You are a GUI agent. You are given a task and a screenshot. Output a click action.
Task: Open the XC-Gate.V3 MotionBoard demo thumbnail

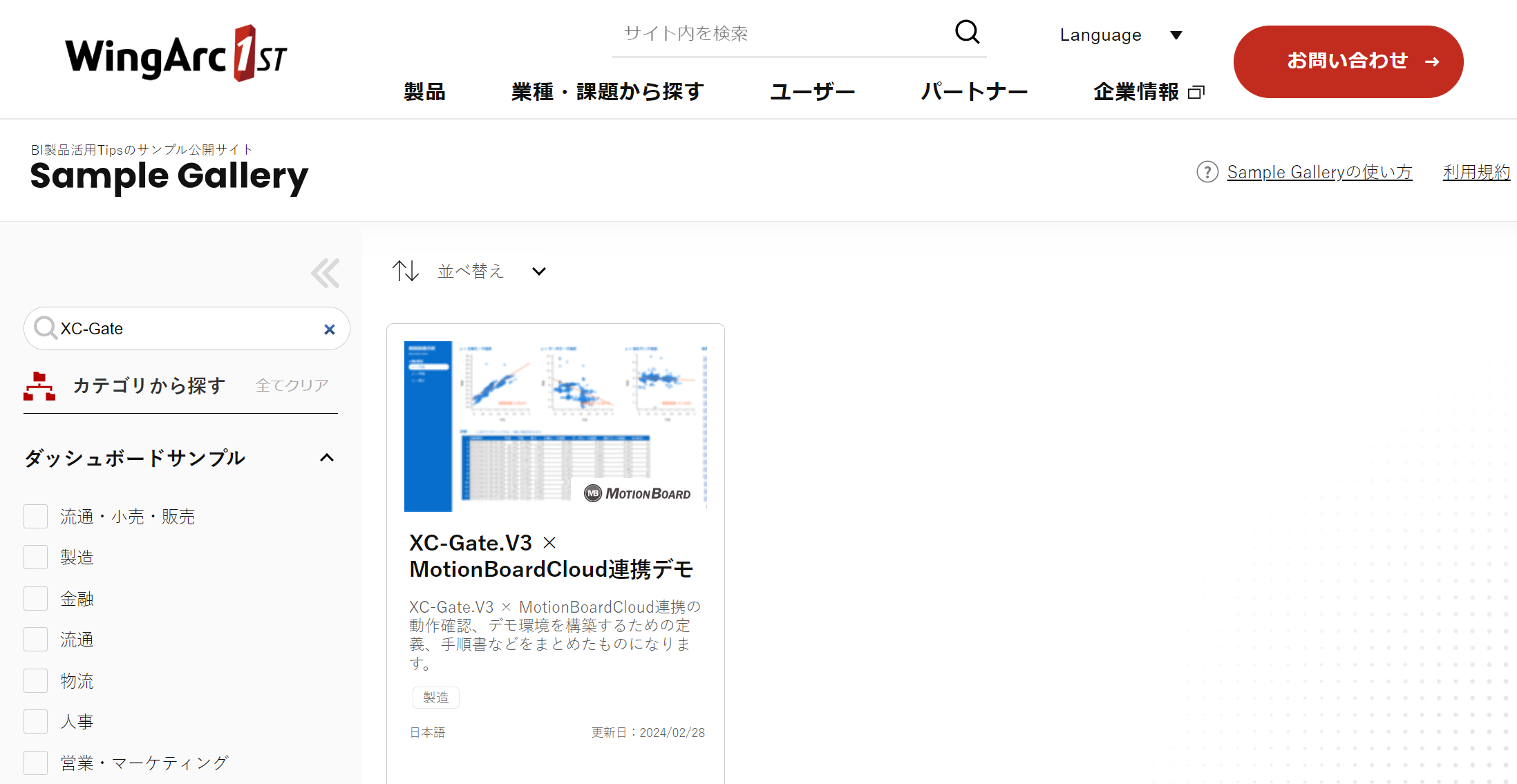(555, 426)
